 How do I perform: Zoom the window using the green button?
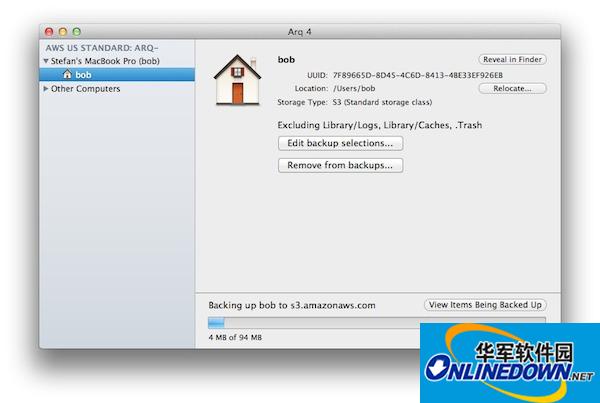[x=77, y=32]
